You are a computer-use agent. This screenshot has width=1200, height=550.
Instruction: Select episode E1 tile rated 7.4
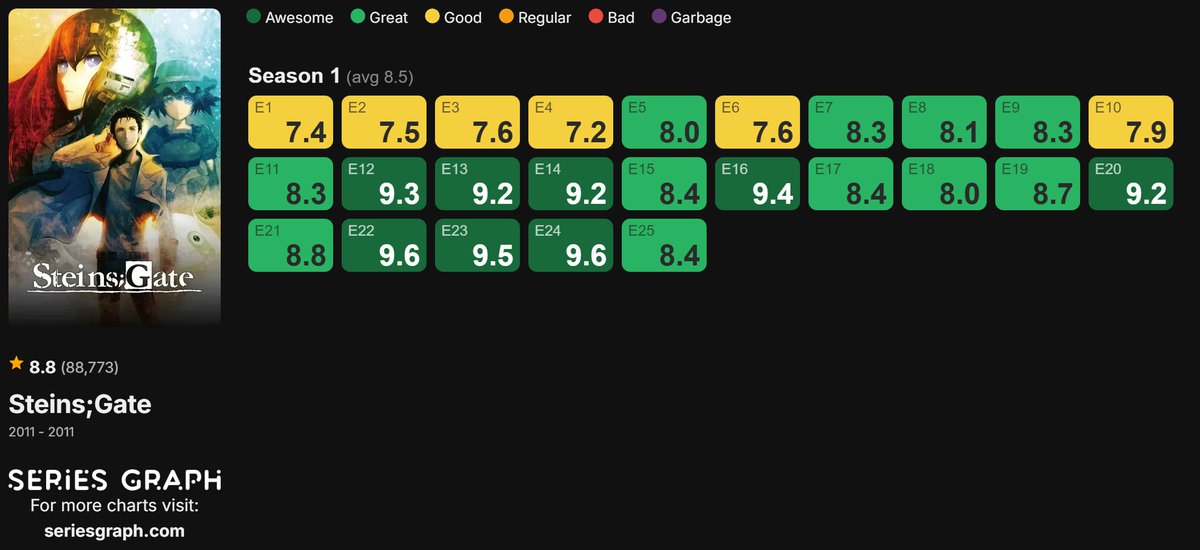[291, 122]
